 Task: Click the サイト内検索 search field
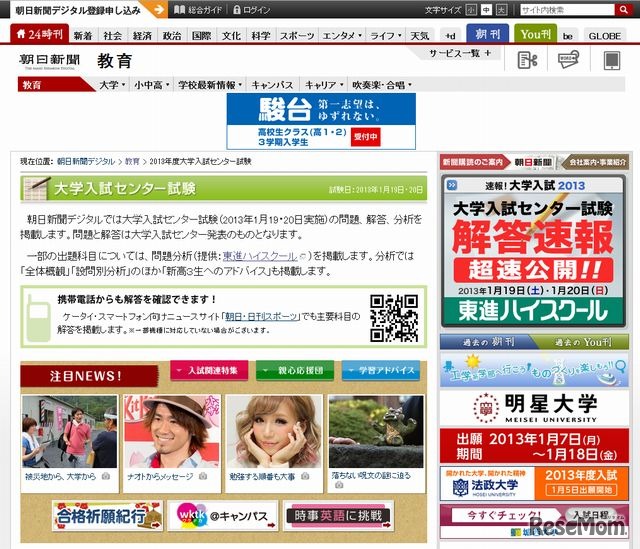tap(567, 10)
